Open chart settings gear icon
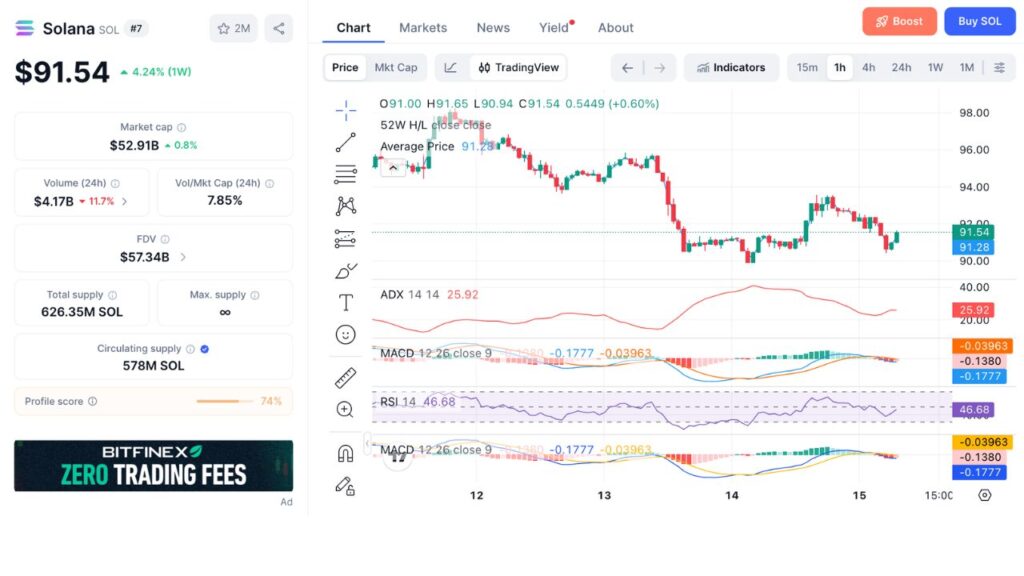The width and height of the screenshot is (1024, 576). click(x=984, y=495)
